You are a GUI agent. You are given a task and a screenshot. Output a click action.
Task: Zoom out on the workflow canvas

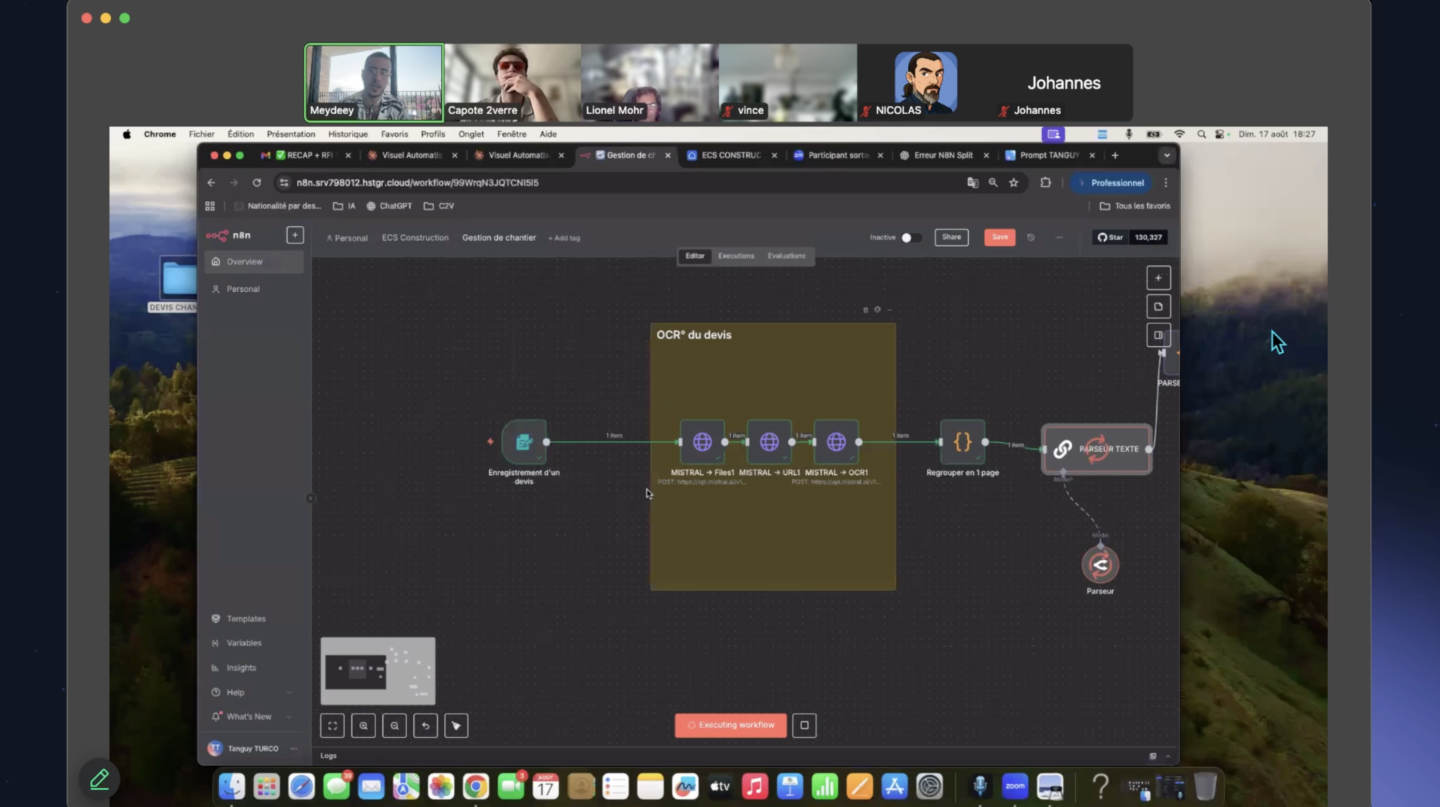click(x=394, y=725)
